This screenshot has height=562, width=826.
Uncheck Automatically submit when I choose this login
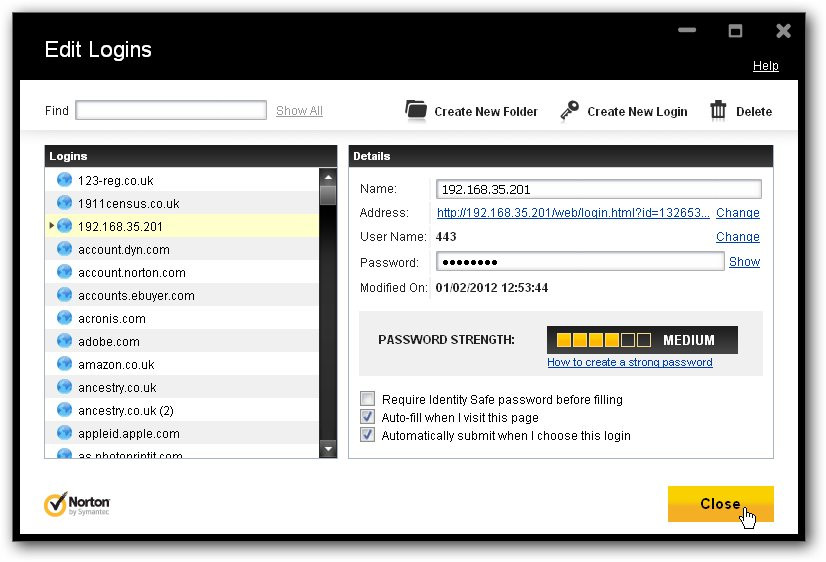[x=367, y=435]
